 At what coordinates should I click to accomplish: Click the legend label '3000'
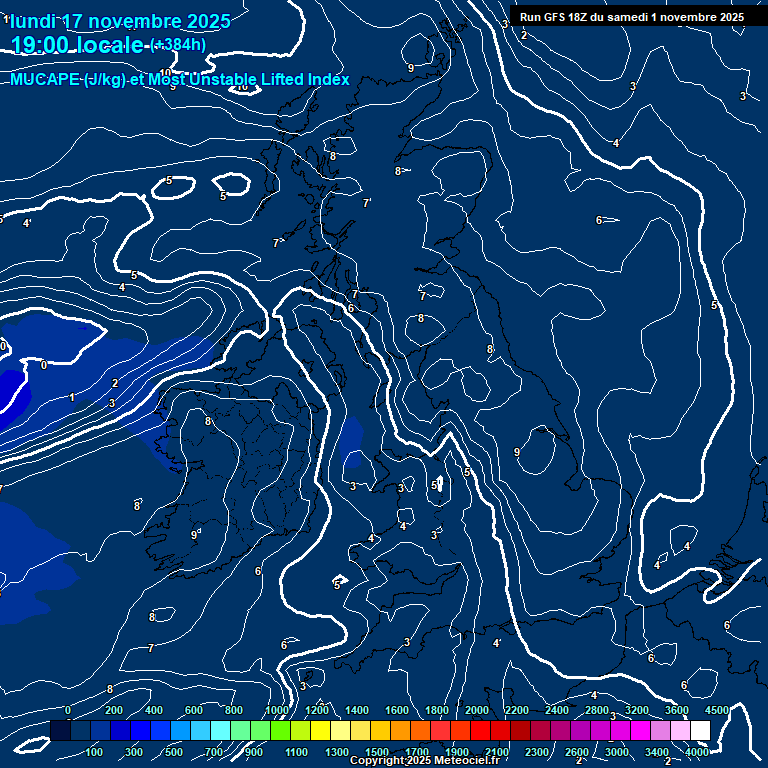point(617,752)
